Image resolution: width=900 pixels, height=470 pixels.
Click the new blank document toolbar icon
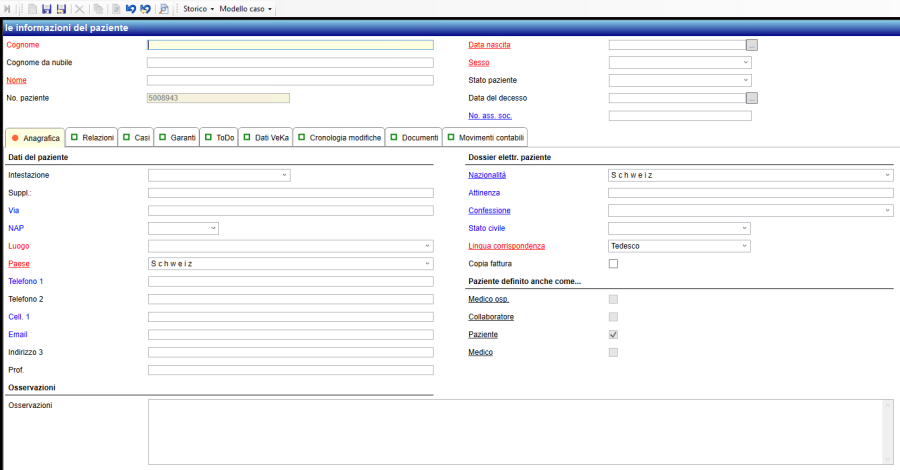[x=33, y=8]
